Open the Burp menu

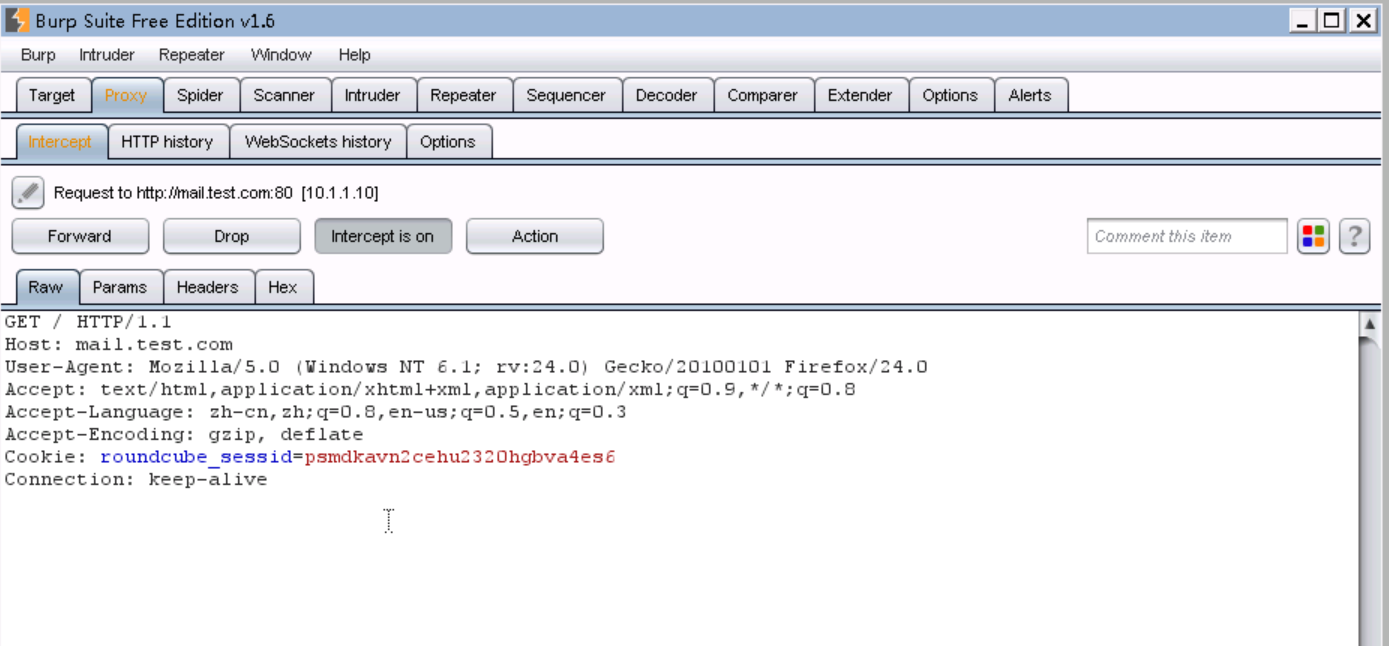[x=38, y=55]
